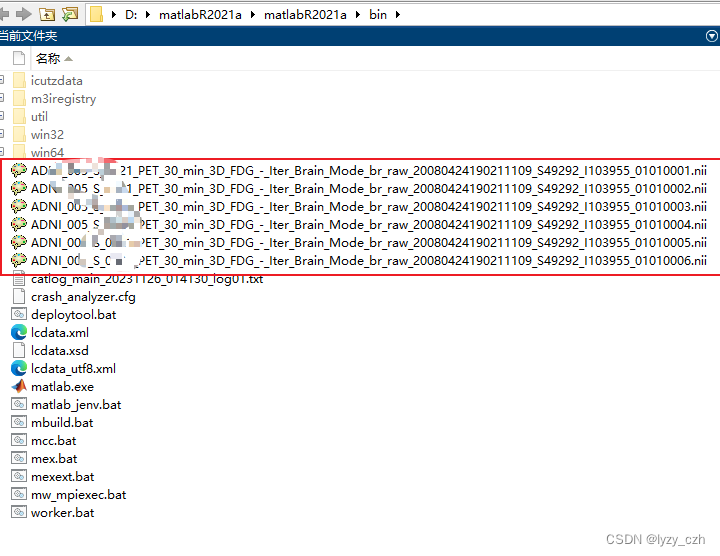Screen dimensions: 720x556
Task: Click the D: path segment
Action: point(131,15)
